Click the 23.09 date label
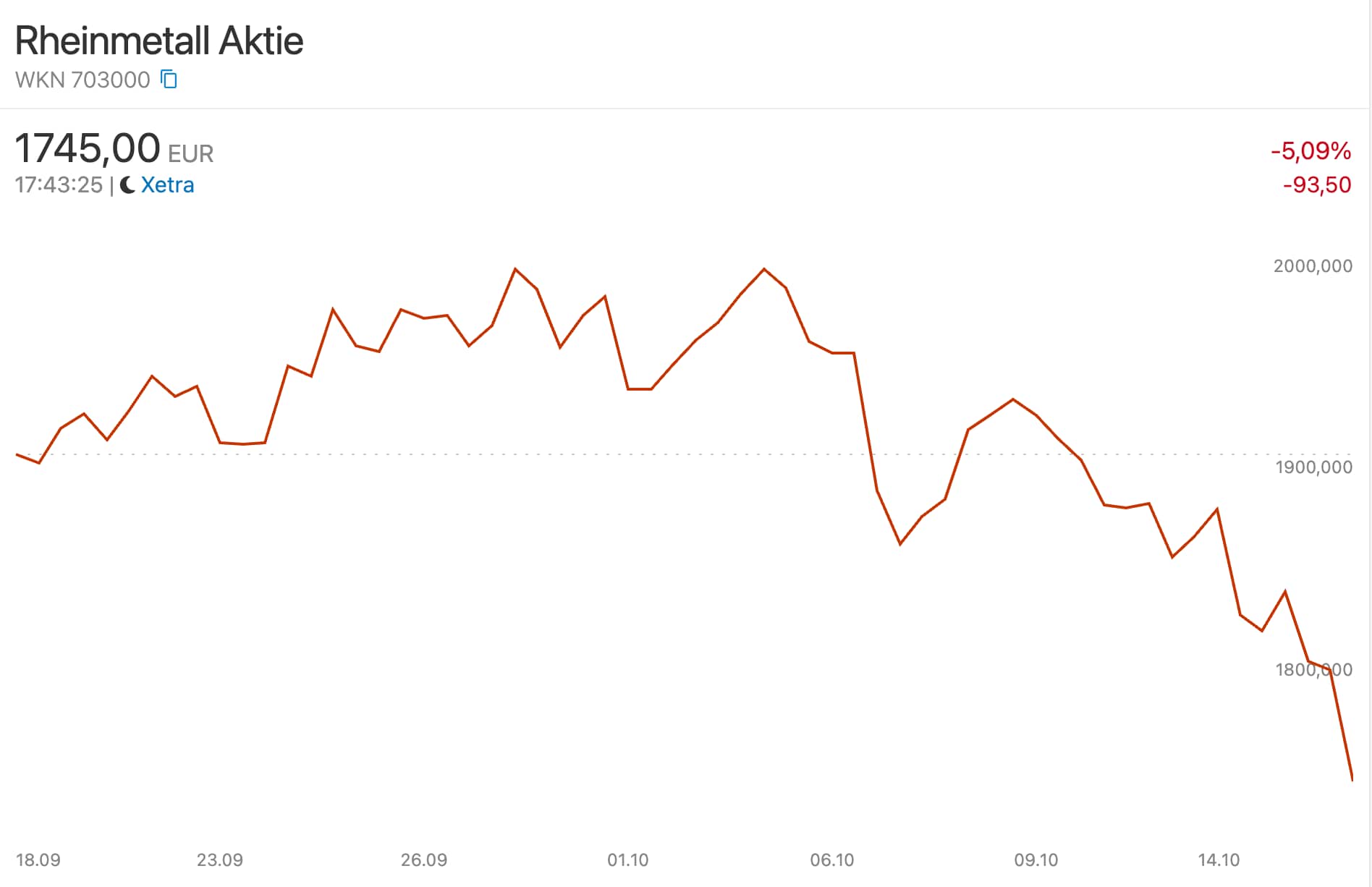The image size is (1372, 887). (x=220, y=860)
